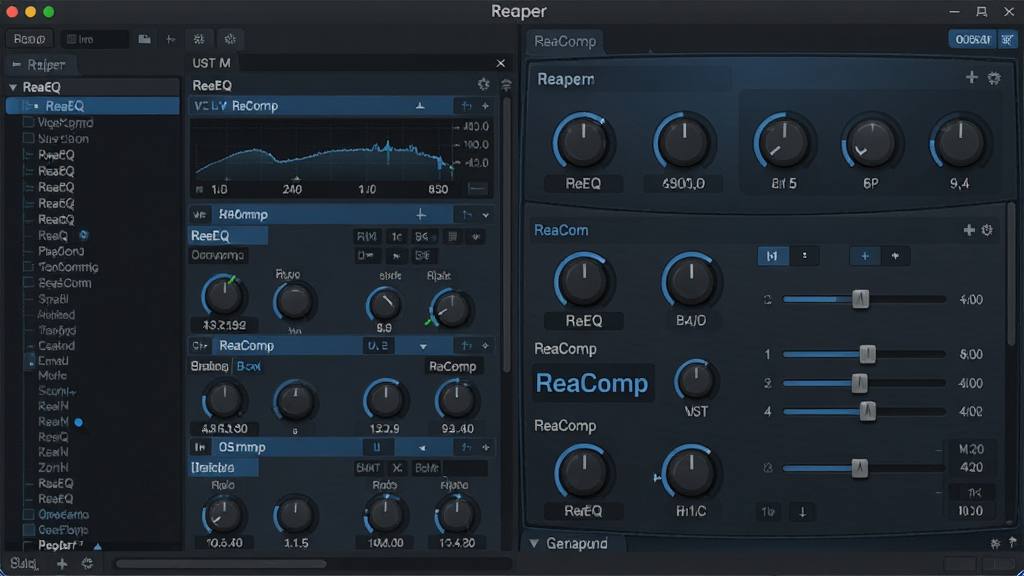Click the U.2 button in the ReaComp row
Image resolution: width=1024 pixels, height=576 pixels.
click(378, 345)
